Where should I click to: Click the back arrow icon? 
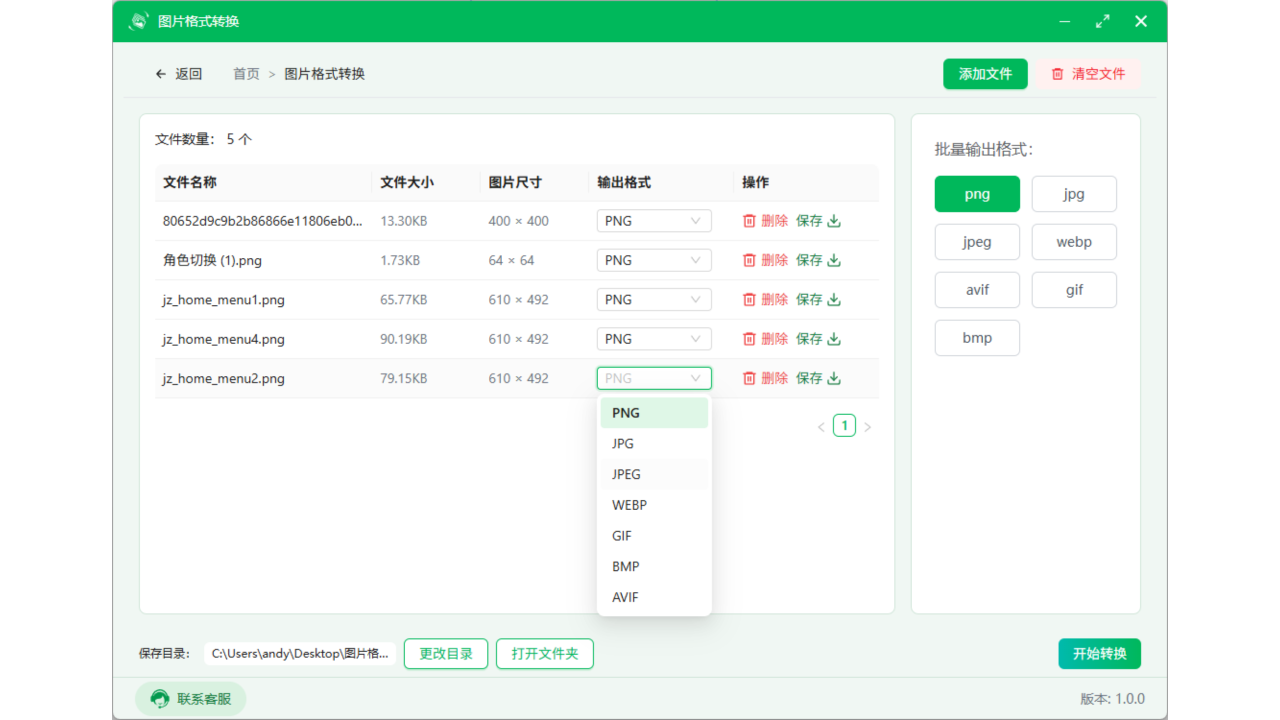161,74
